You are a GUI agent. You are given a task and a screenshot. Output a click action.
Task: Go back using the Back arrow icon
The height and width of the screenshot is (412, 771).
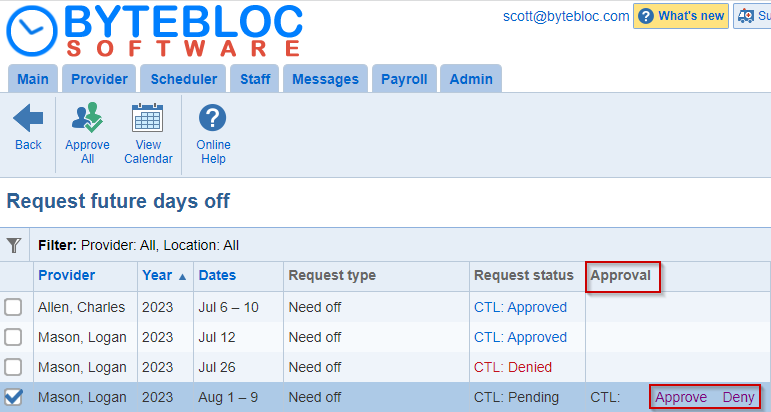[28, 118]
